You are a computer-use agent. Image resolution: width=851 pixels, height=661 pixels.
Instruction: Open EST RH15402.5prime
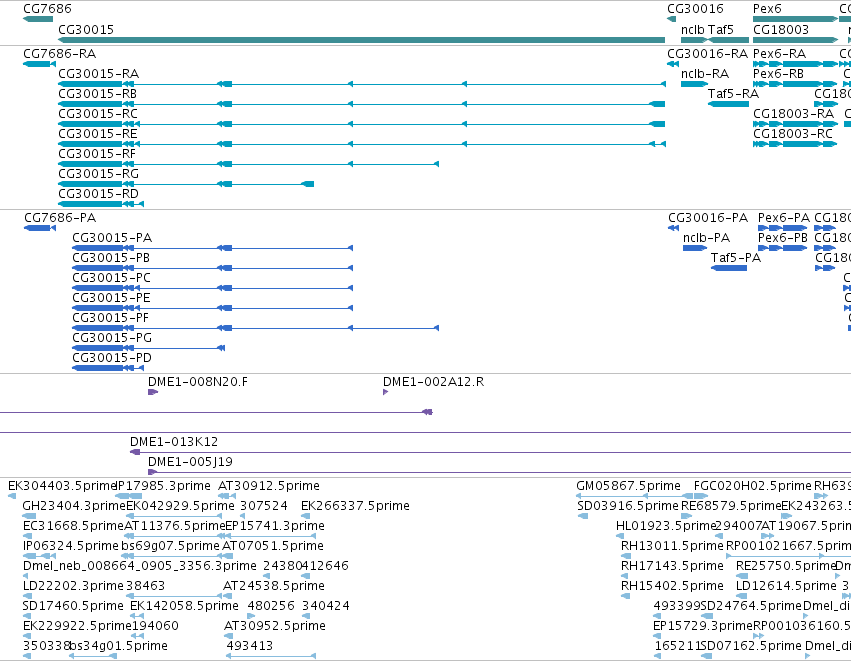[672, 587]
